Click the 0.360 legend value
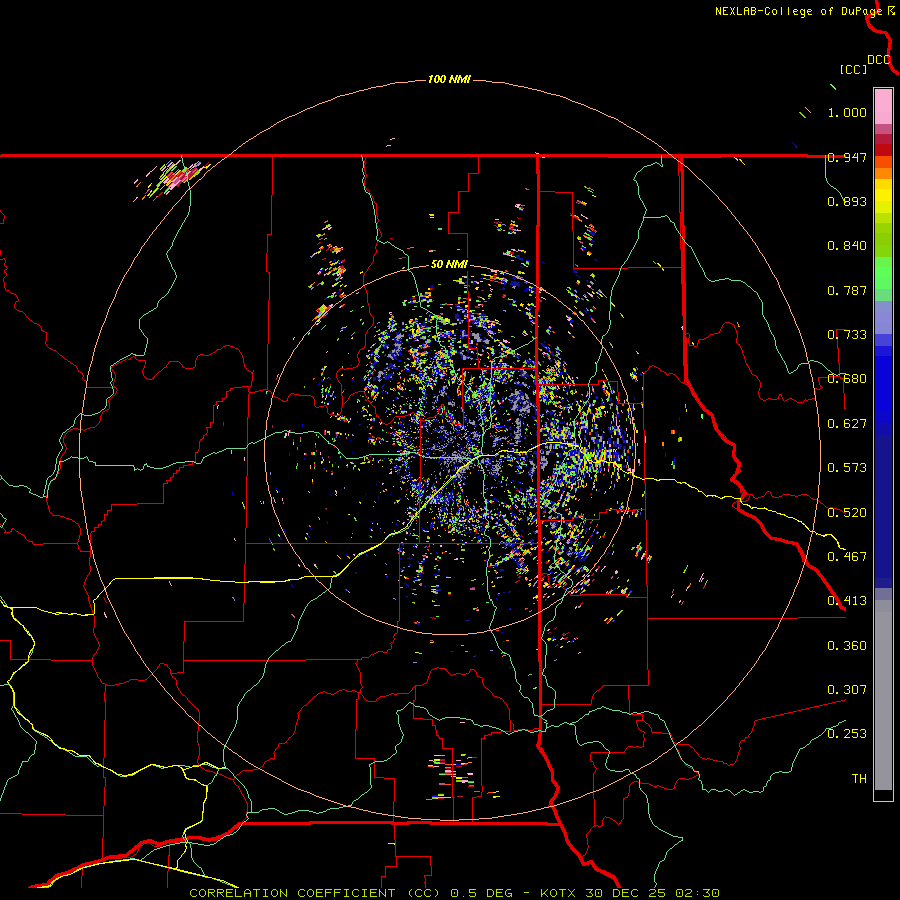The width and height of the screenshot is (900, 900). click(x=847, y=645)
